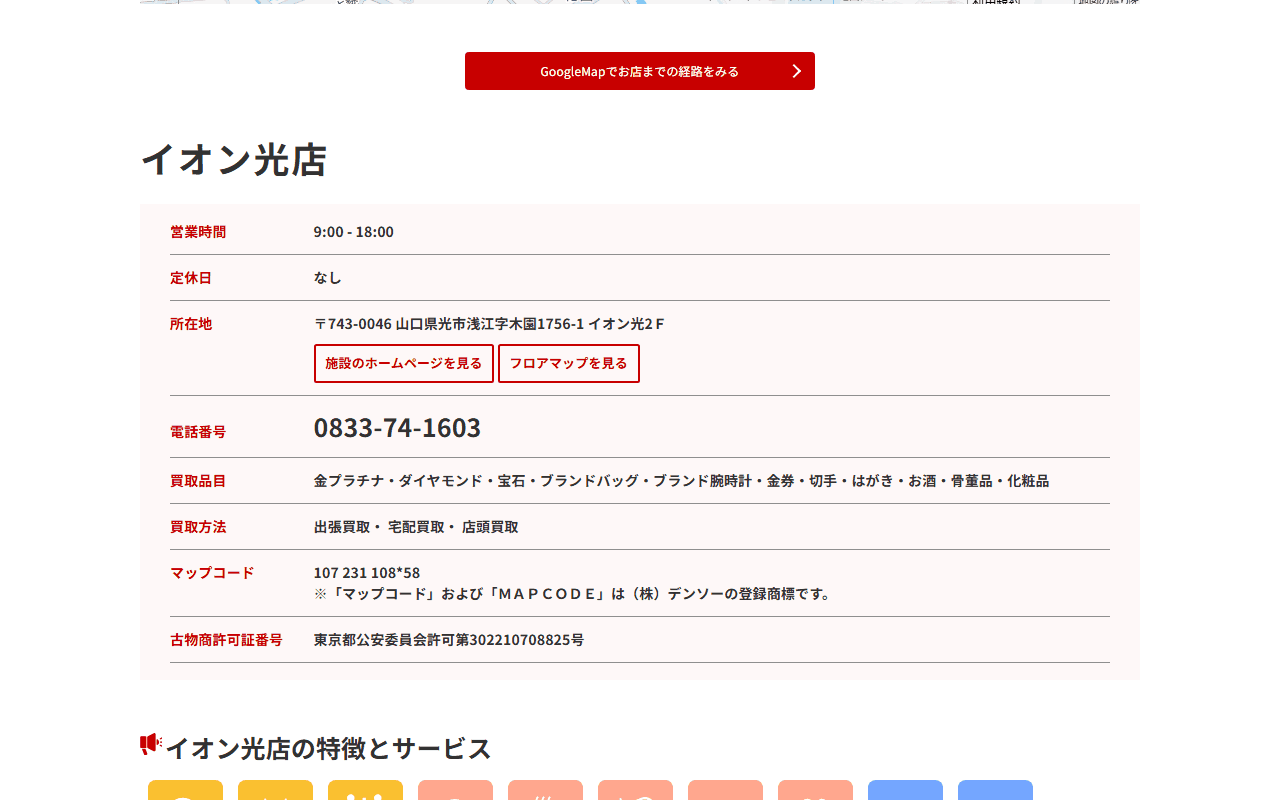Click the イオン光店の特徴とサービス section heading
Image resolution: width=1280 pixels, height=800 pixels.
pyautogui.click(x=328, y=748)
